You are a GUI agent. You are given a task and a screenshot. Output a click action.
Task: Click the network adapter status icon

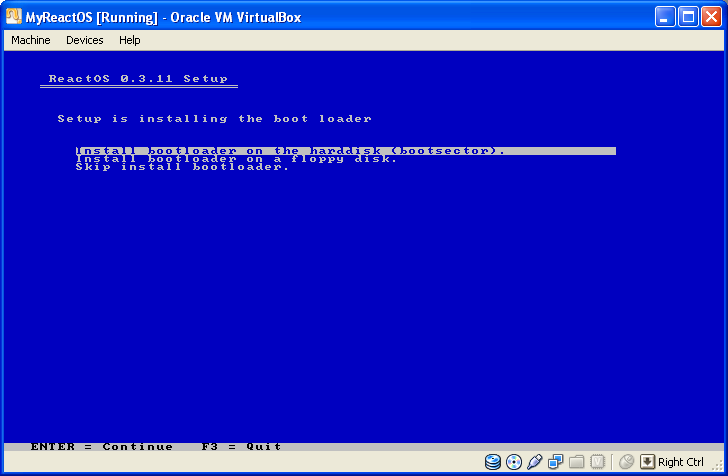[x=555, y=462]
